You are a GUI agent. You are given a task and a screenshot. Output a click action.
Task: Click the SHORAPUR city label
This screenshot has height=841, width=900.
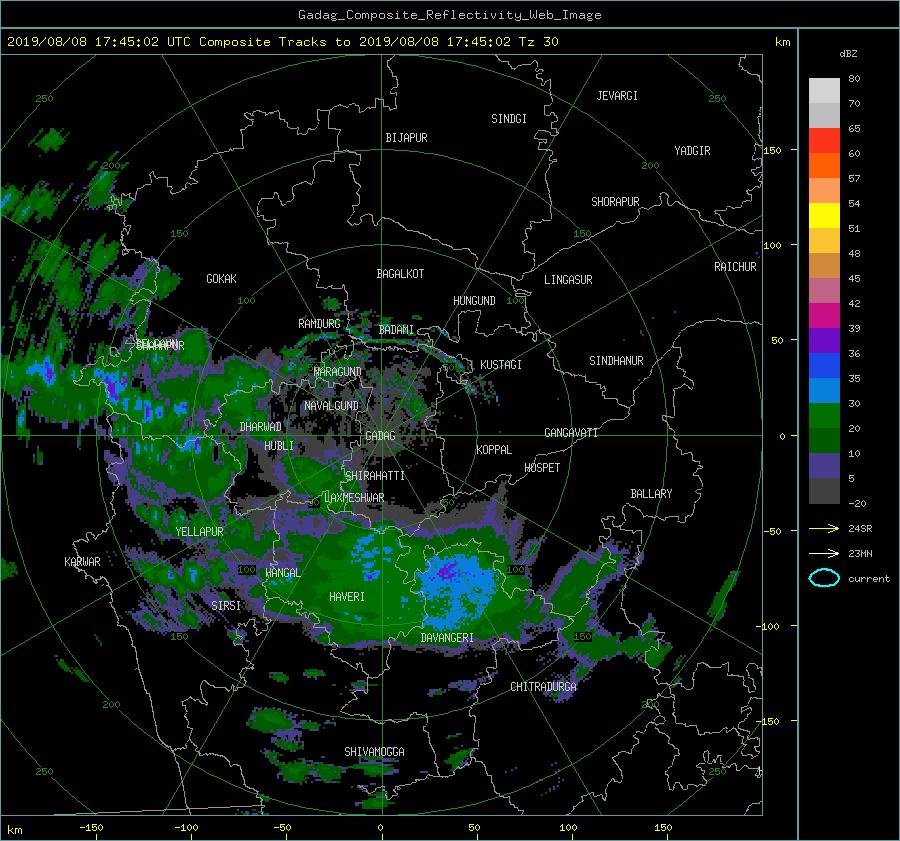[615, 202]
